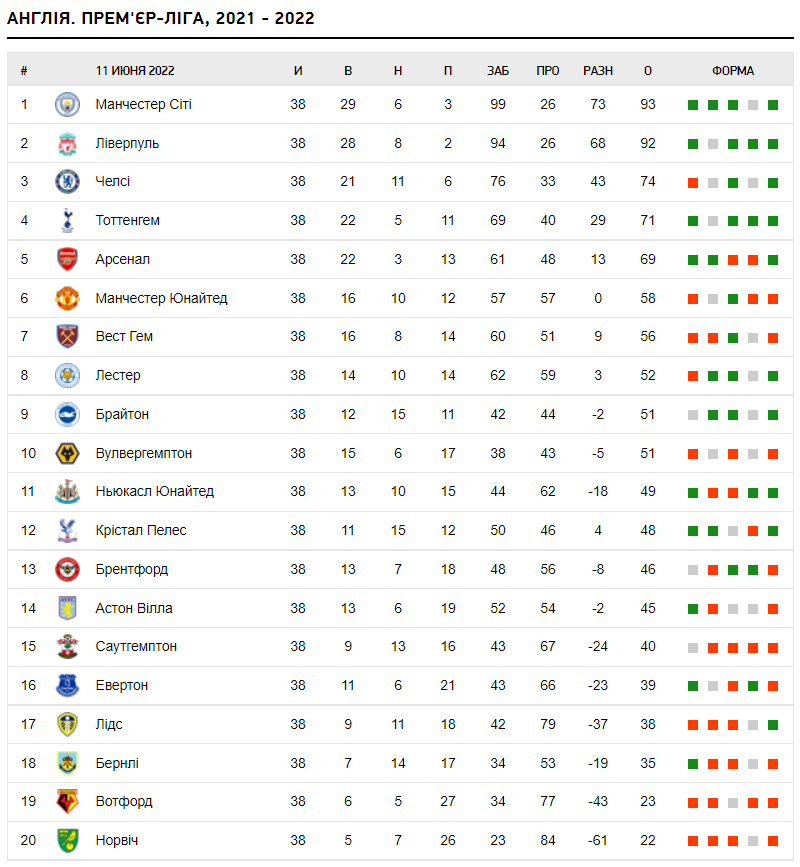
Task: Click Manchester City's latest green form square
Action: 773,105
